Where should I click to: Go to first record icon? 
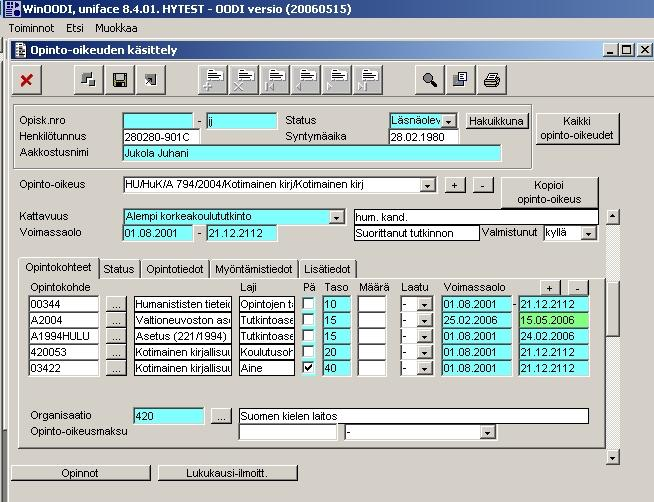coord(274,80)
